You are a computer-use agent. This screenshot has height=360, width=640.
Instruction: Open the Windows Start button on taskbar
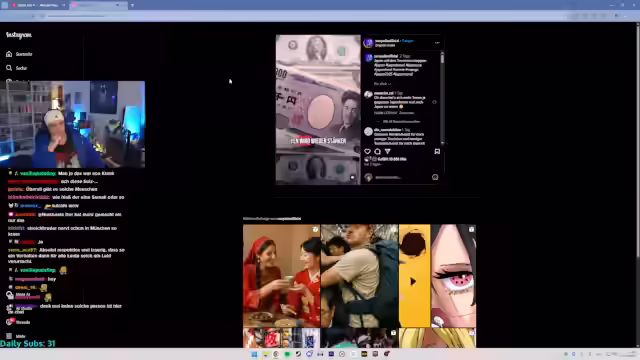tap(254, 354)
